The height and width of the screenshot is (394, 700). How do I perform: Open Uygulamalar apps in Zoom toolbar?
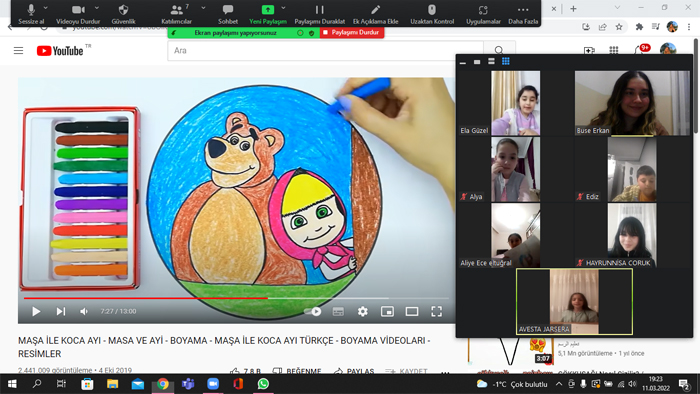pyautogui.click(x=483, y=13)
